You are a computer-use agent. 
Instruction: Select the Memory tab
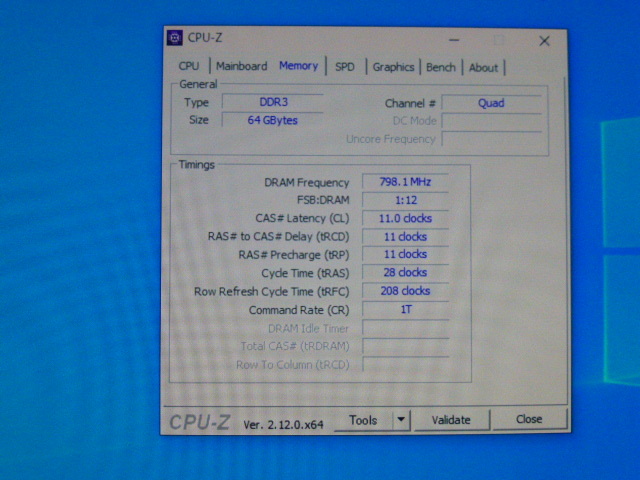pos(298,66)
